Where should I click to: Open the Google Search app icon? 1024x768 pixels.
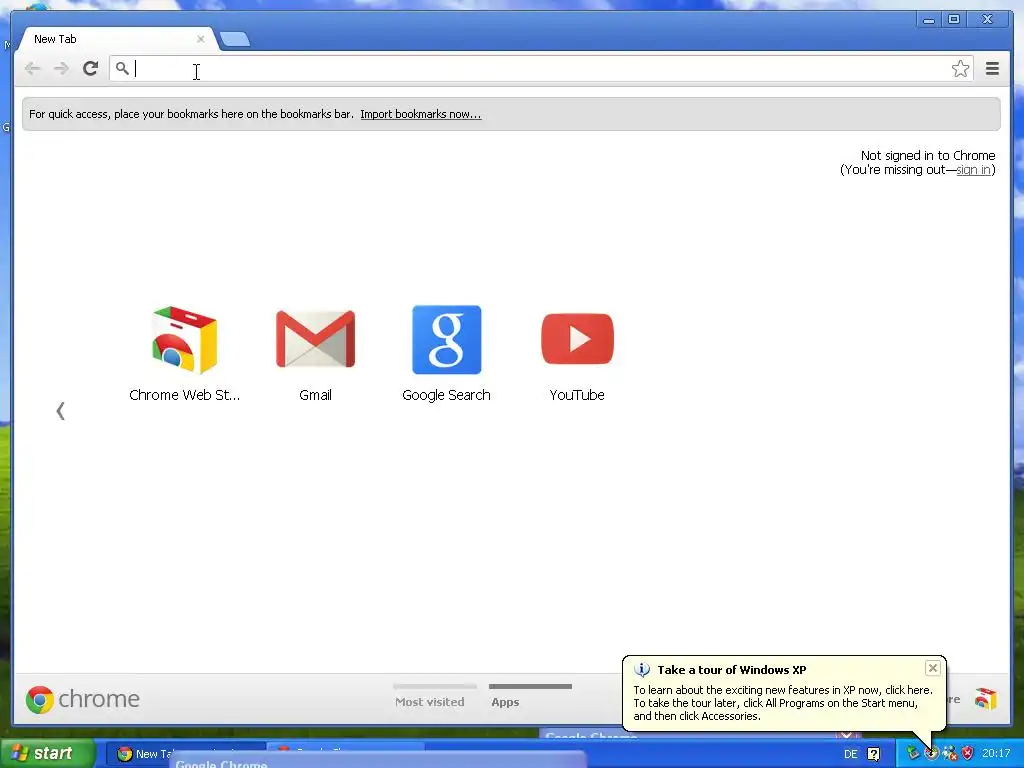click(447, 353)
